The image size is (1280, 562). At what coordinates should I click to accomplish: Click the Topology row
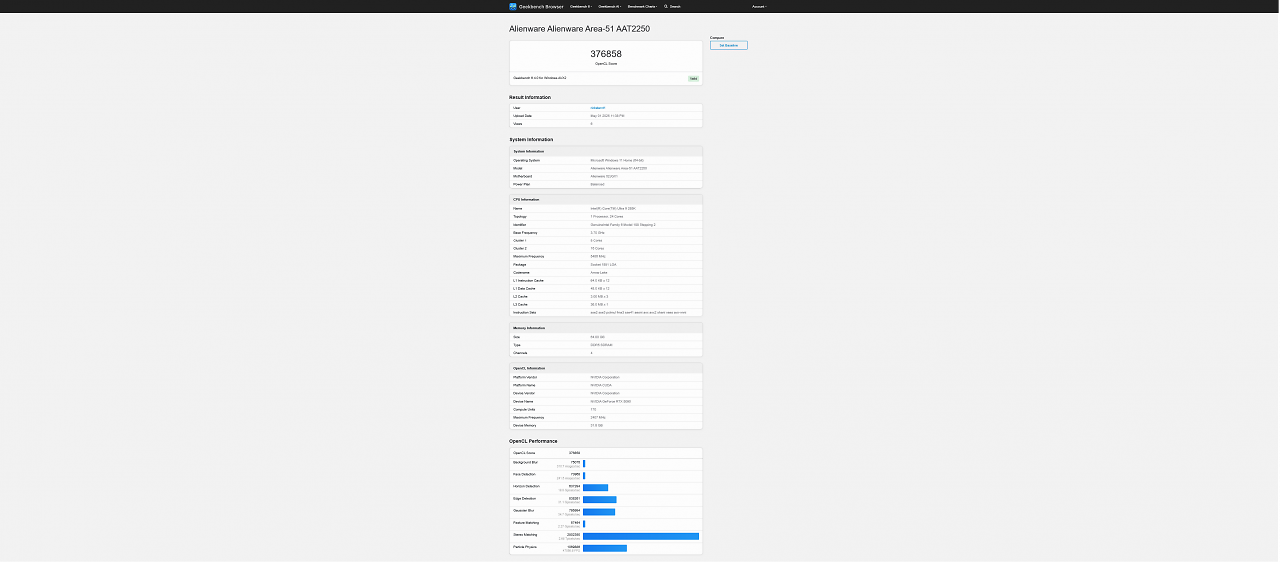[x=606, y=216]
